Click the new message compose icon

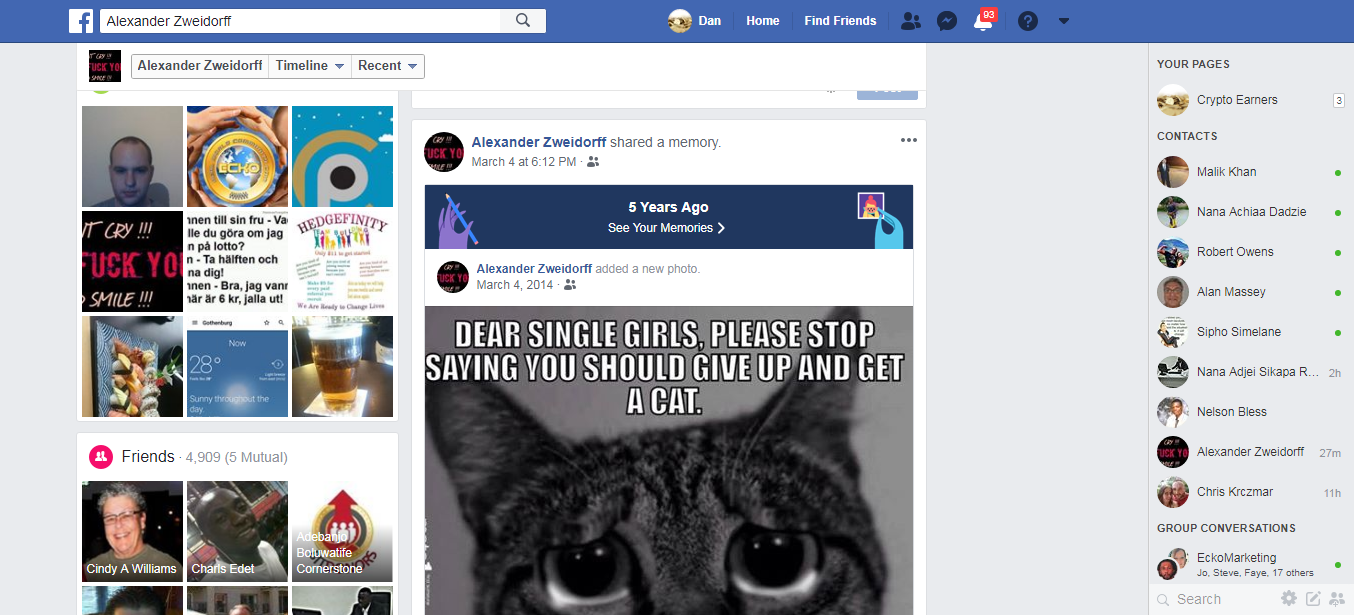[1313, 598]
